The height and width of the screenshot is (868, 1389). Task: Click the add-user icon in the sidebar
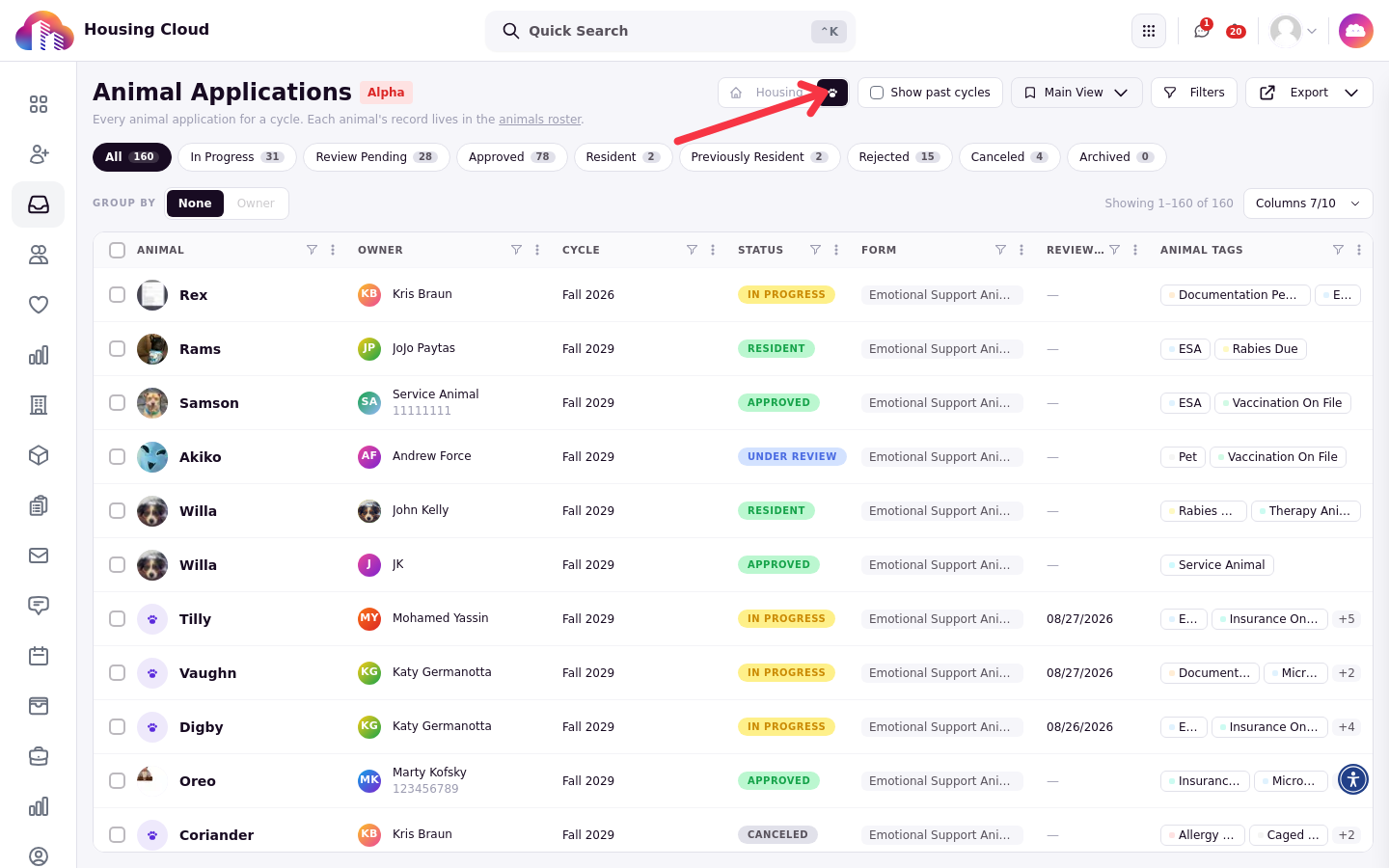(x=39, y=154)
